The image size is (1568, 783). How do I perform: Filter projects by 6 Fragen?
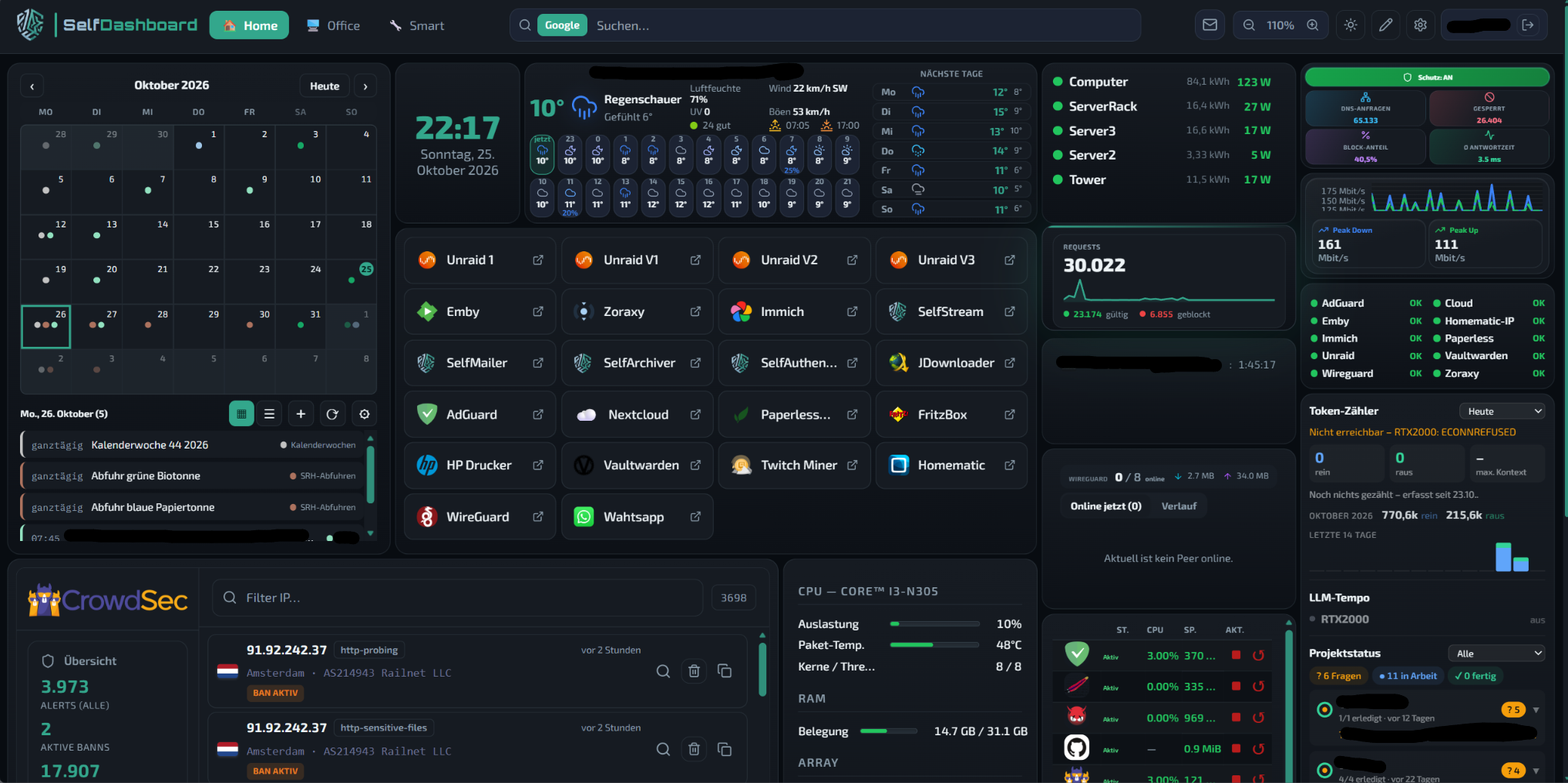point(1338,676)
